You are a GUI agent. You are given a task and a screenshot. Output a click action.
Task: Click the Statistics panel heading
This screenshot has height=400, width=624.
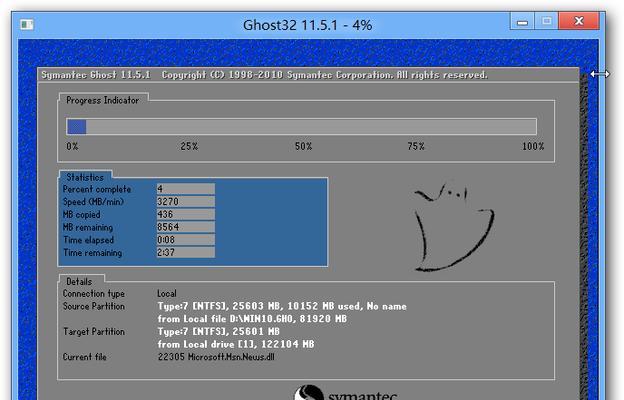85,177
